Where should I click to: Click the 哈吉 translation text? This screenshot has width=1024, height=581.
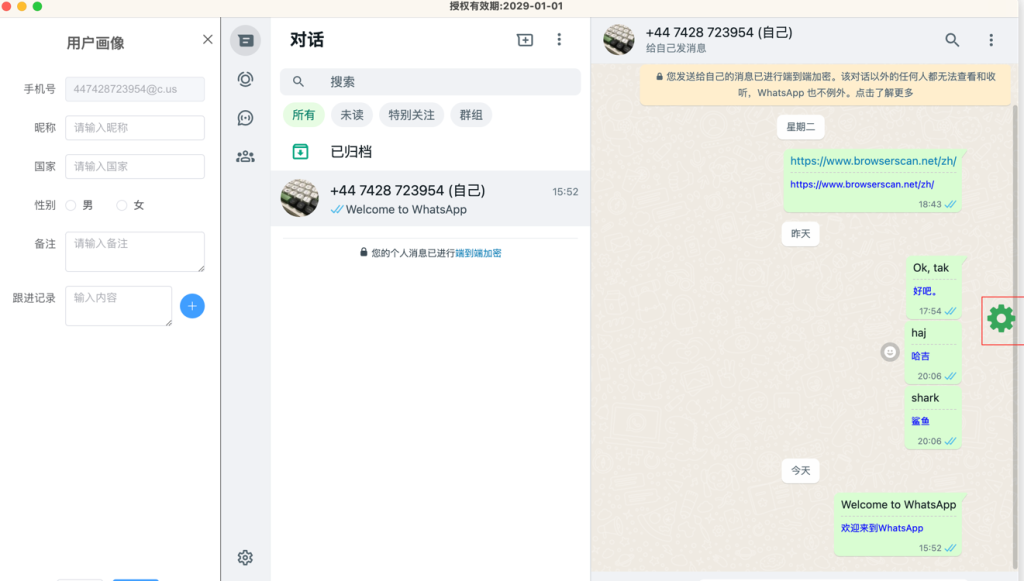921,356
